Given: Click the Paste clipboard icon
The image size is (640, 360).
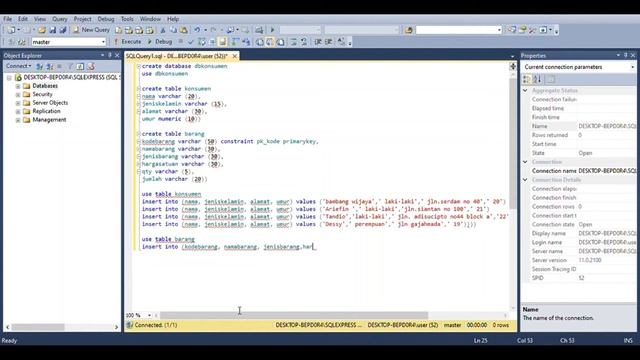Looking at the screenshot, I should [x=184, y=30].
